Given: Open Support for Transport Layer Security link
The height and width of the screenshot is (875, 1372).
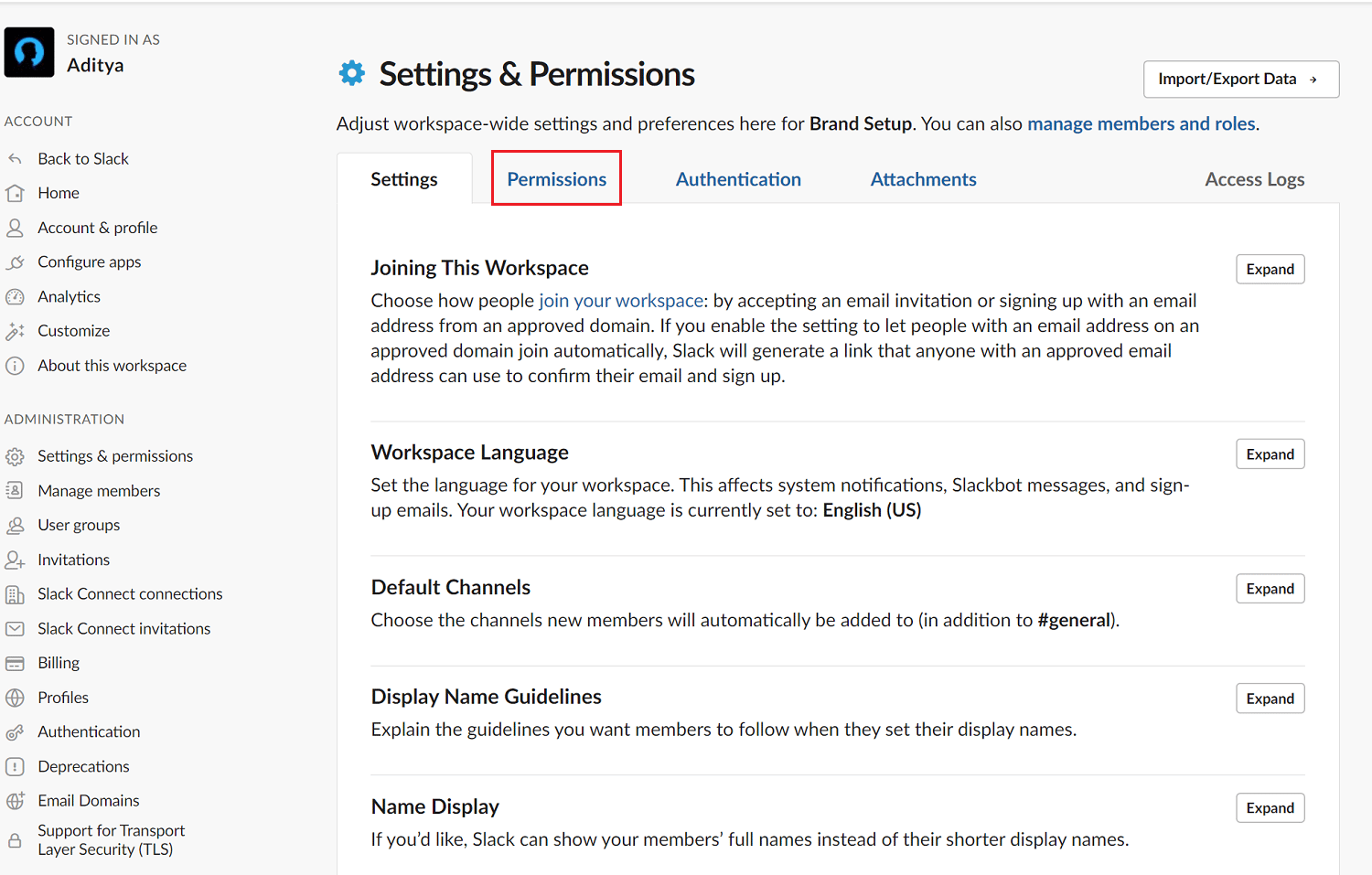Looking at the screenshot, I should 112,840.
